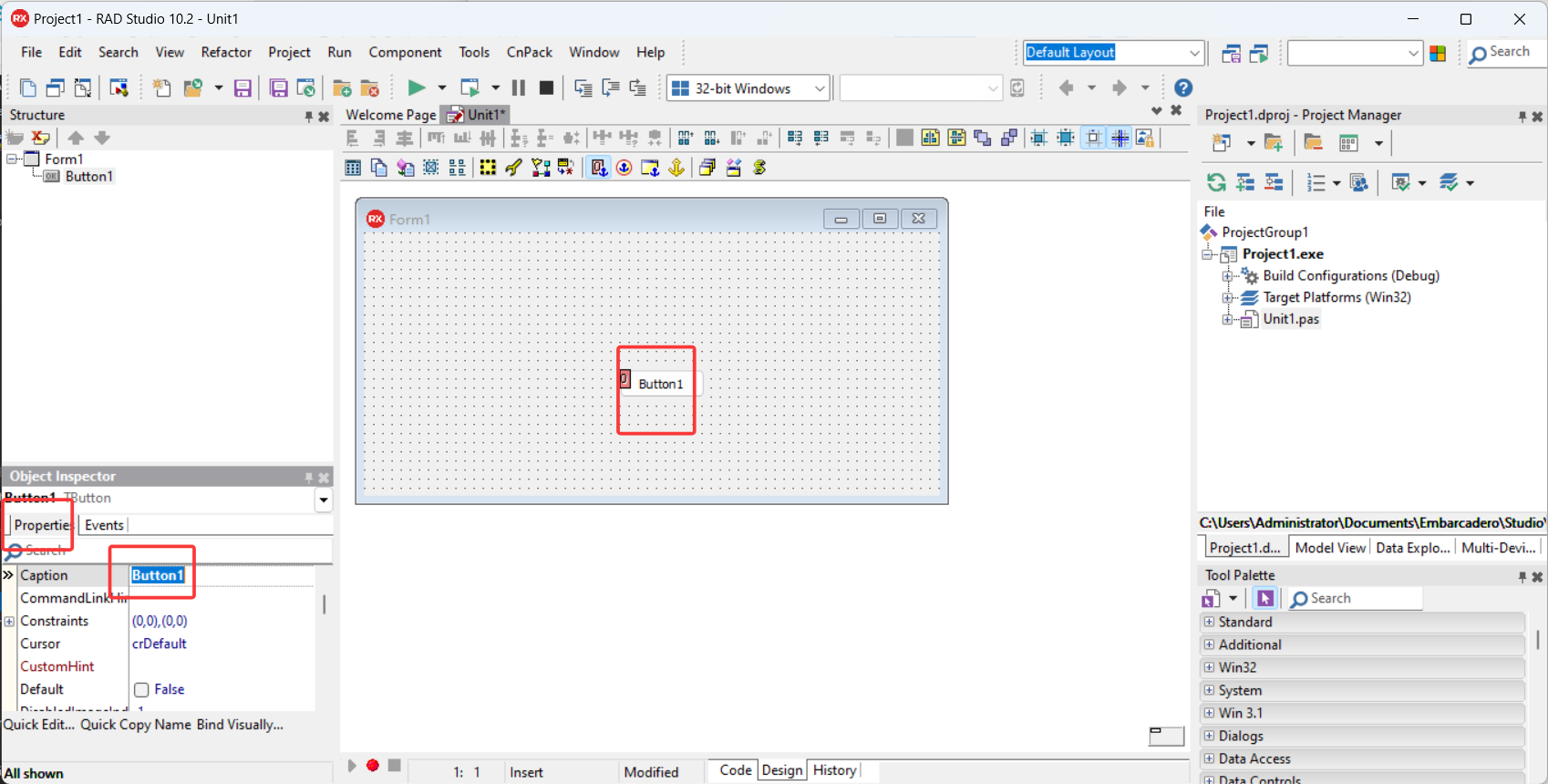Click the Quick Copy Name link

(136, 725)
